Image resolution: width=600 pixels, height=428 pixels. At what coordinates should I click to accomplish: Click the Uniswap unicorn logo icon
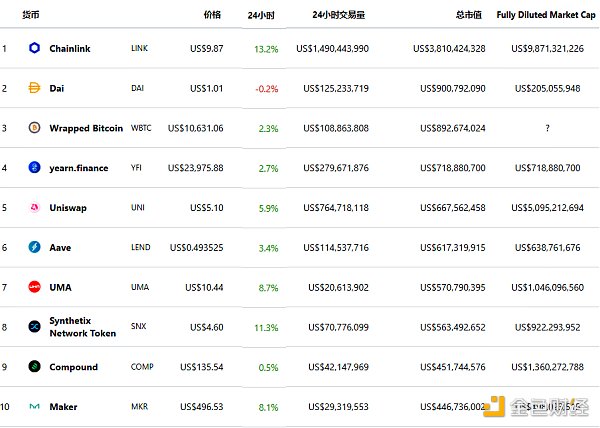point(34,208)
